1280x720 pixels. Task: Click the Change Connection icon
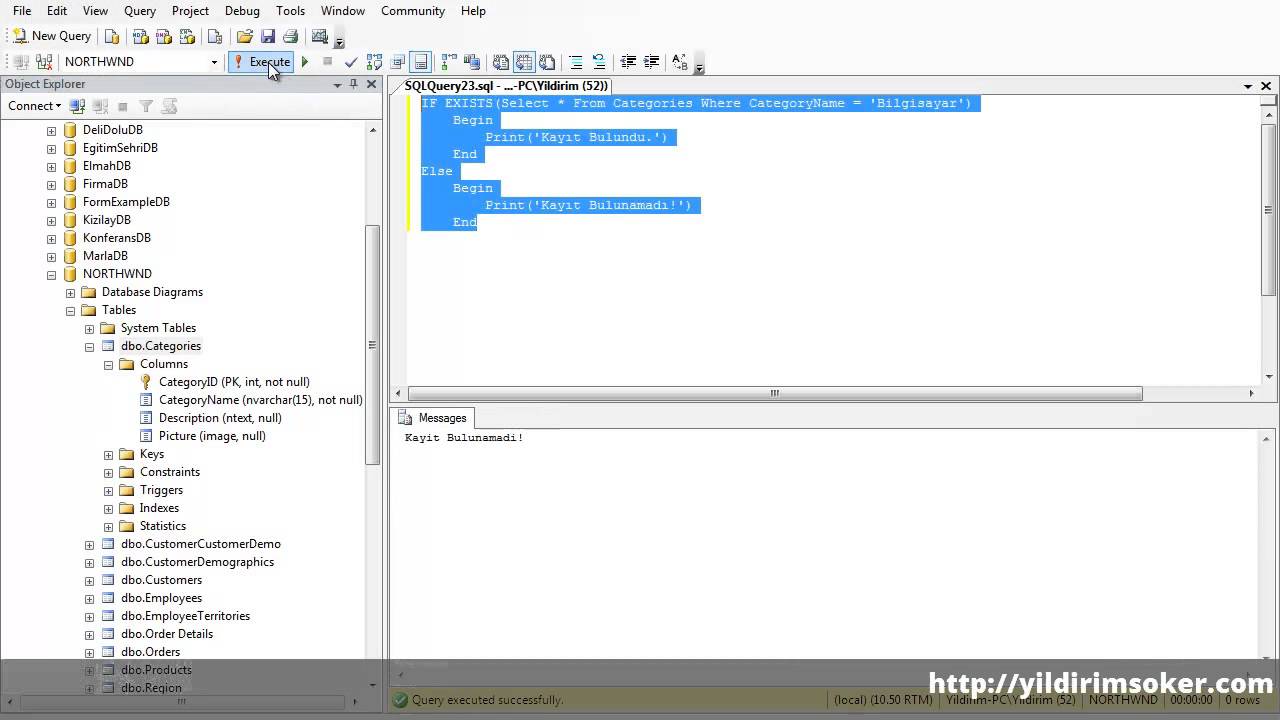(44, 62)
